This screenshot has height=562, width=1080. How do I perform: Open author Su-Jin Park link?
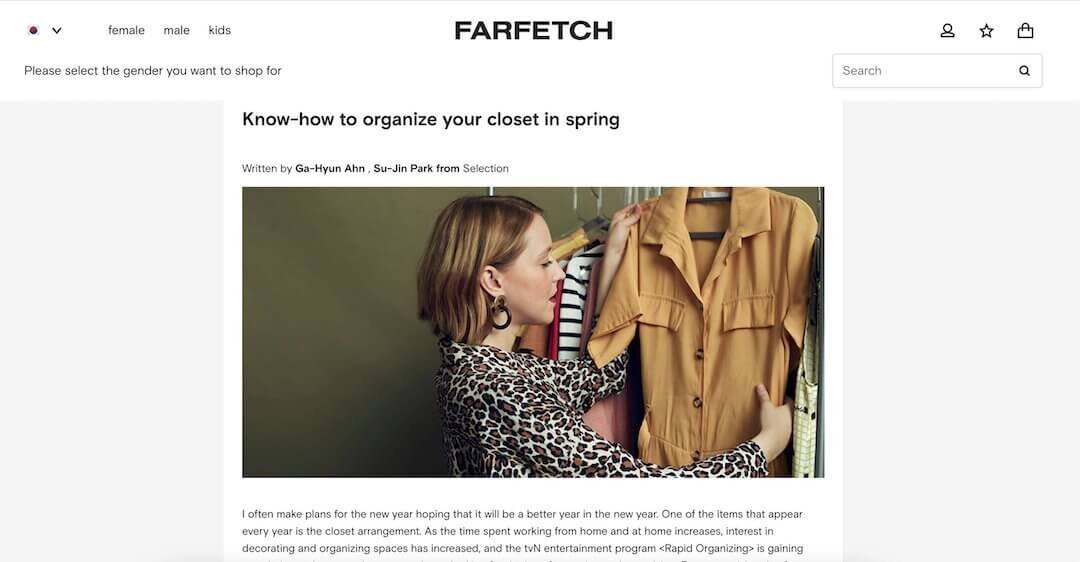coord(403,168)
